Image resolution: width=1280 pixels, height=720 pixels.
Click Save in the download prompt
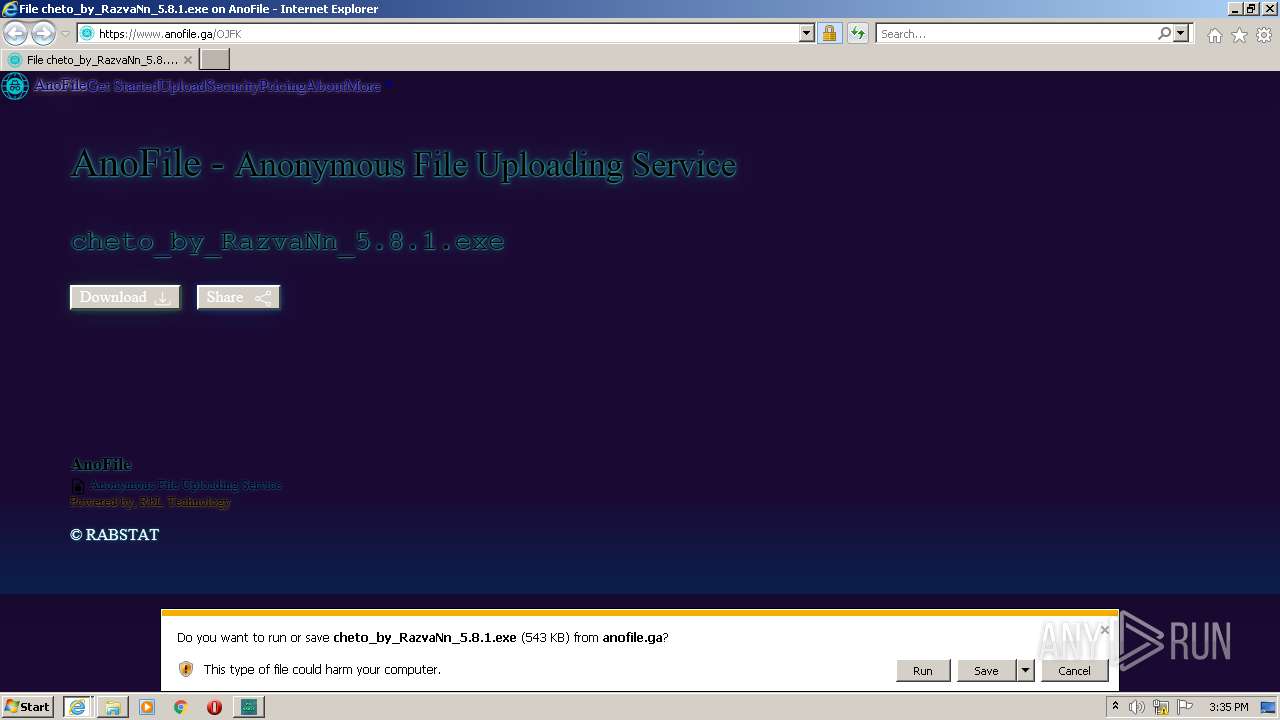click(x=986, y=671)
